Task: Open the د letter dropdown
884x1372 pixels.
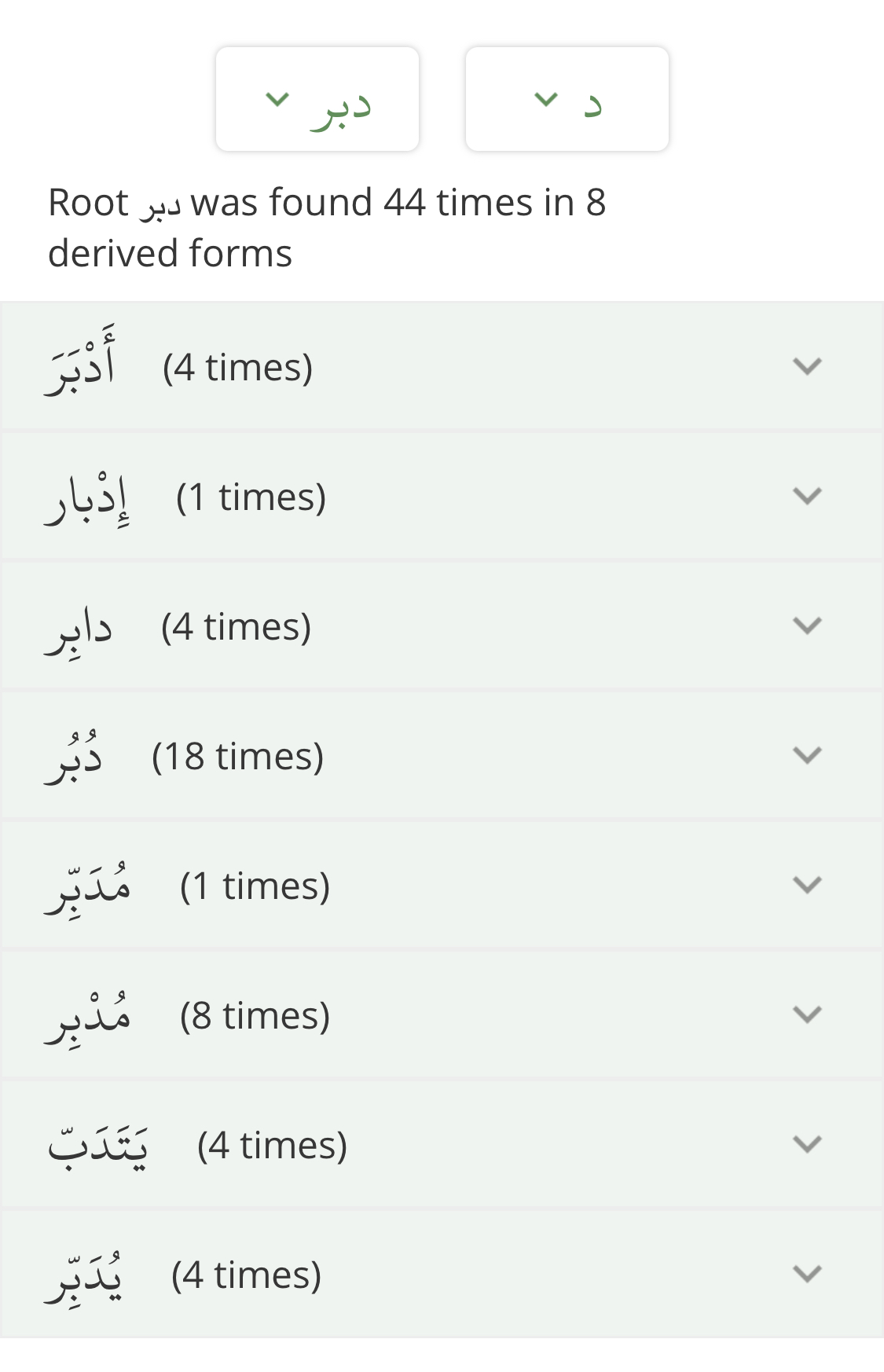Action: pos(567,99)
